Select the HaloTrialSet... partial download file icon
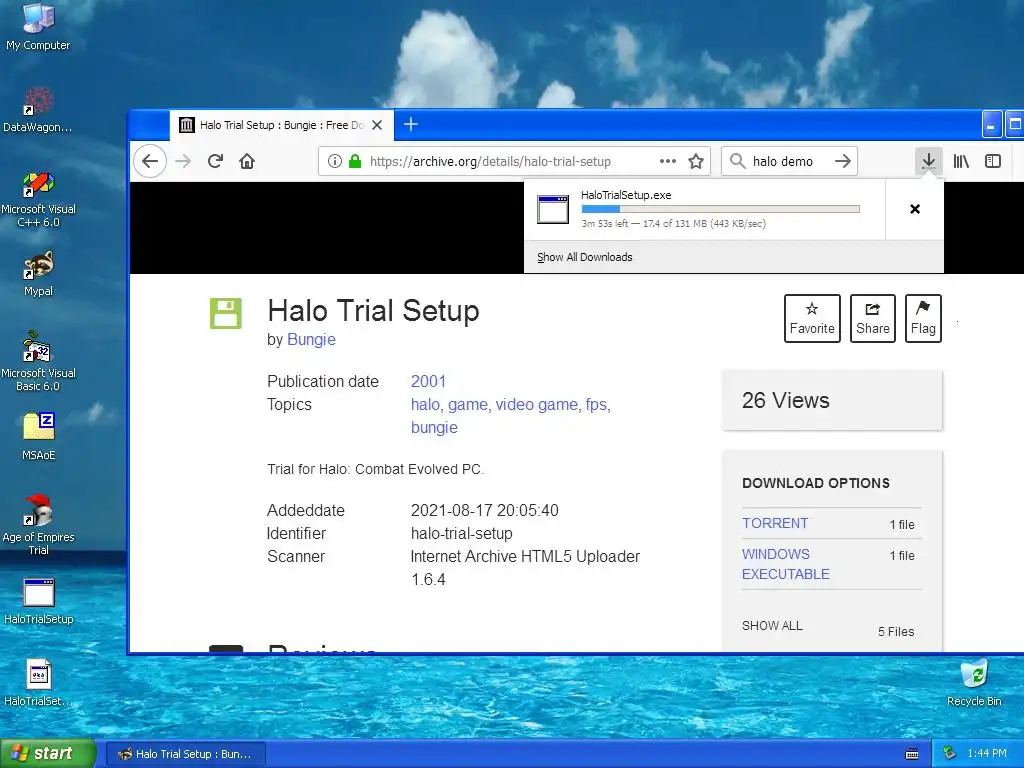This screenshot has width=1024, height=768. pyautogui.click(x=38, y=683)
